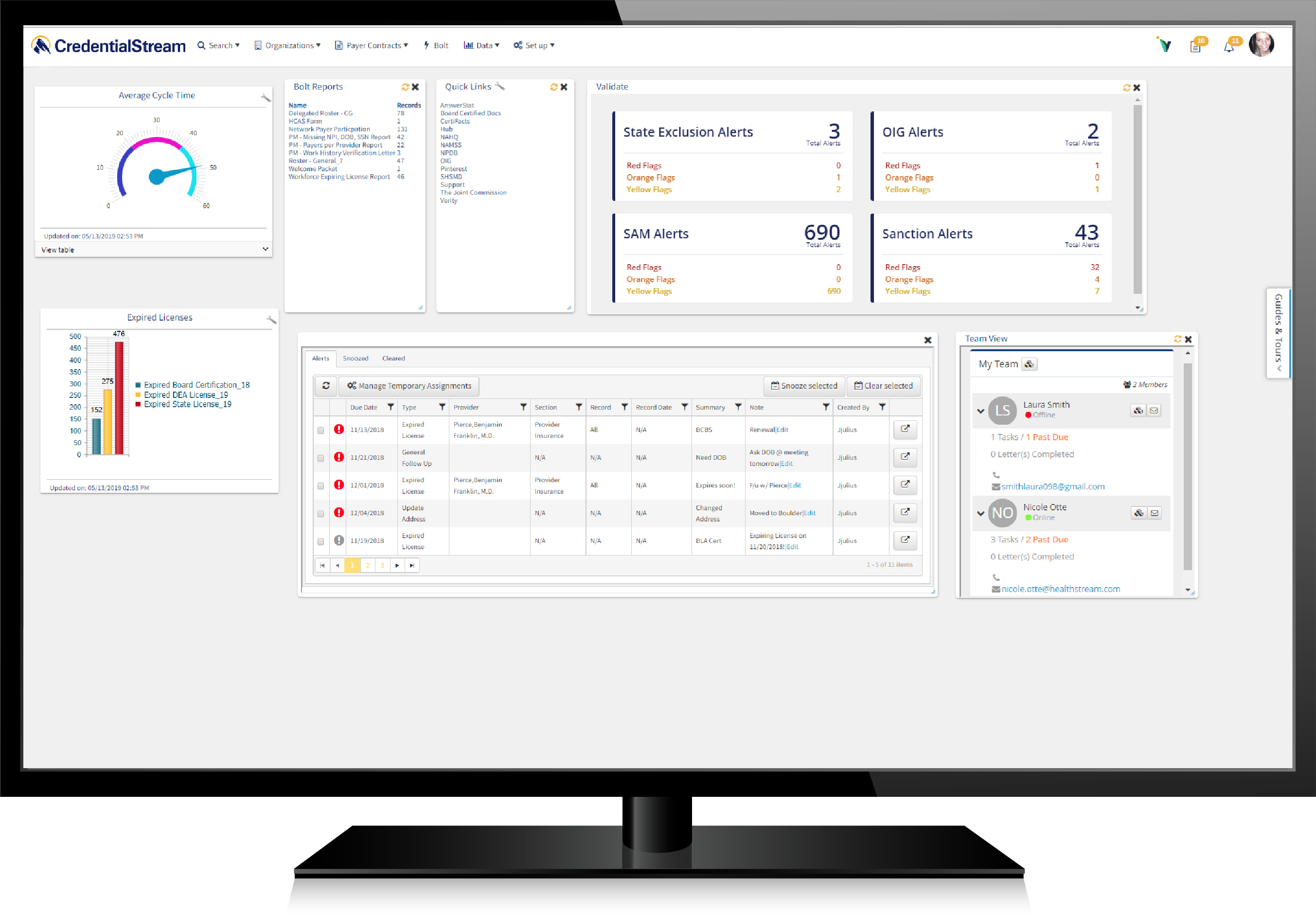Select the checkbox for the Update Address alert
Screen dimensions: 1316x917
coord(320,513)
